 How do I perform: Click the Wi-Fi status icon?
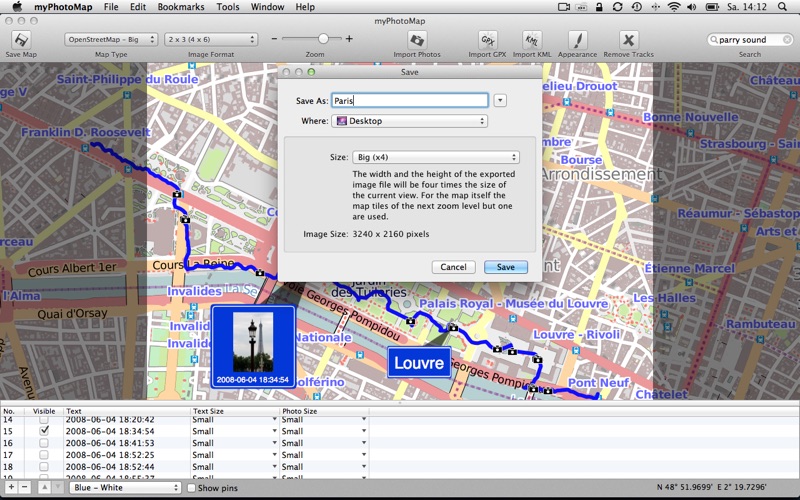click(674, 7)
